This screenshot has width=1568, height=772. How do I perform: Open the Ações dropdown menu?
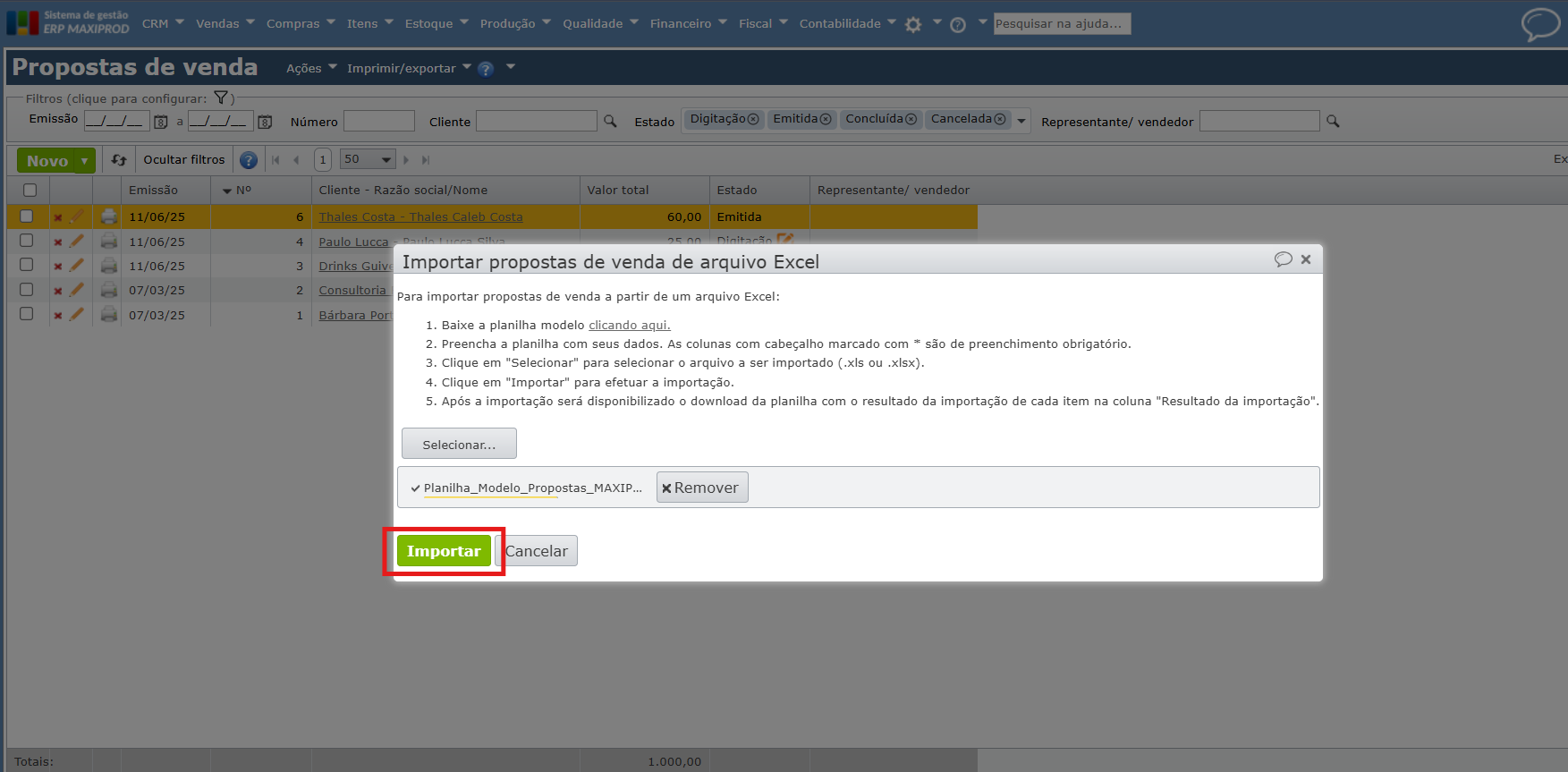[x=311, y=68]
